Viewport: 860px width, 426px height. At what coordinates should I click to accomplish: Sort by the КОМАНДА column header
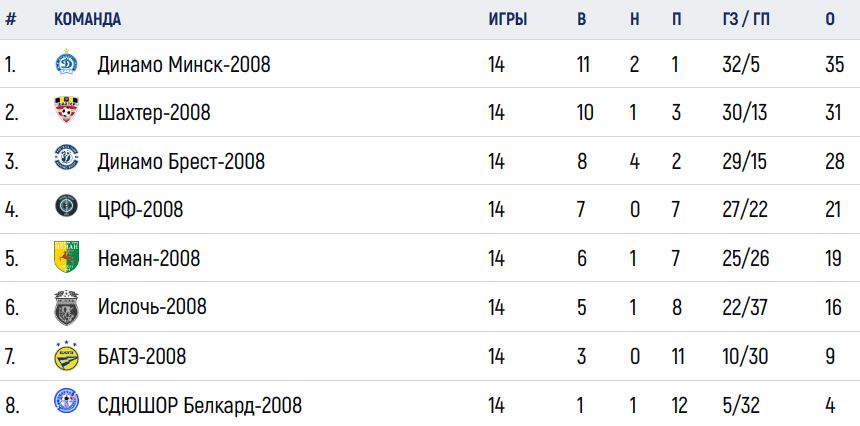click(87, 19)
